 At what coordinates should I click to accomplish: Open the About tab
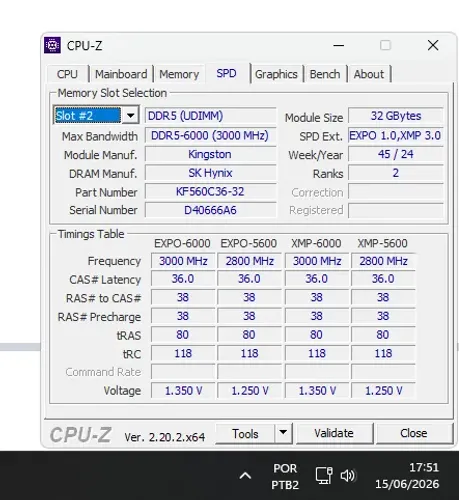pyautogui.click(x=369, y=74)
